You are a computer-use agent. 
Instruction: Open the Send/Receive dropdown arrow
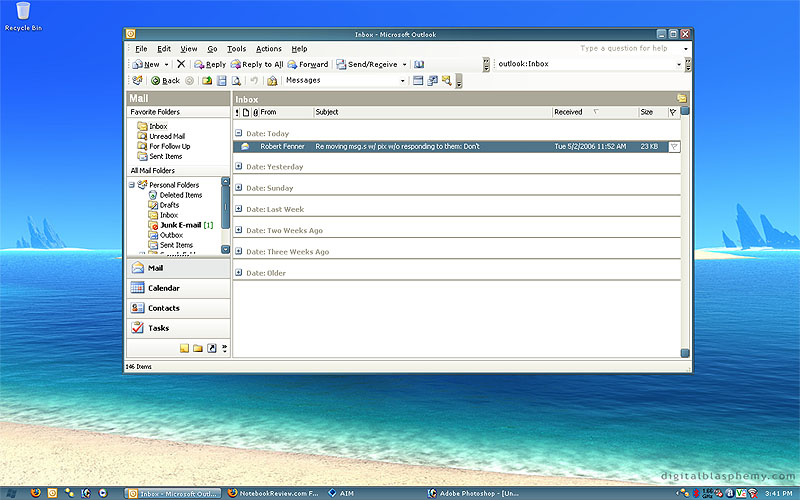point(404,64)
